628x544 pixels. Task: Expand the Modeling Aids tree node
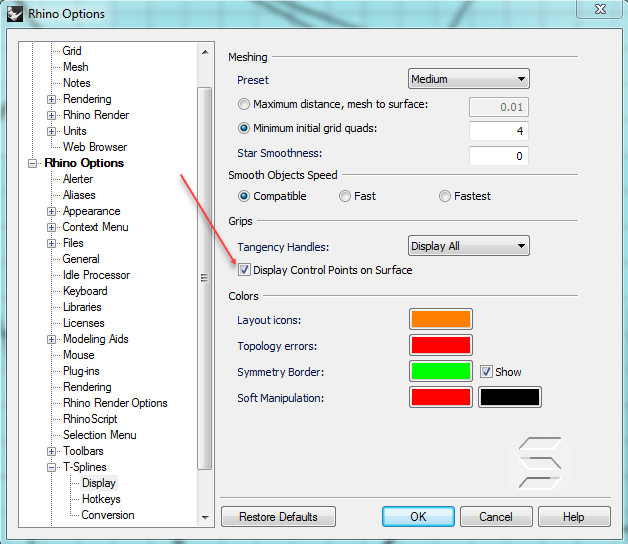51,339
